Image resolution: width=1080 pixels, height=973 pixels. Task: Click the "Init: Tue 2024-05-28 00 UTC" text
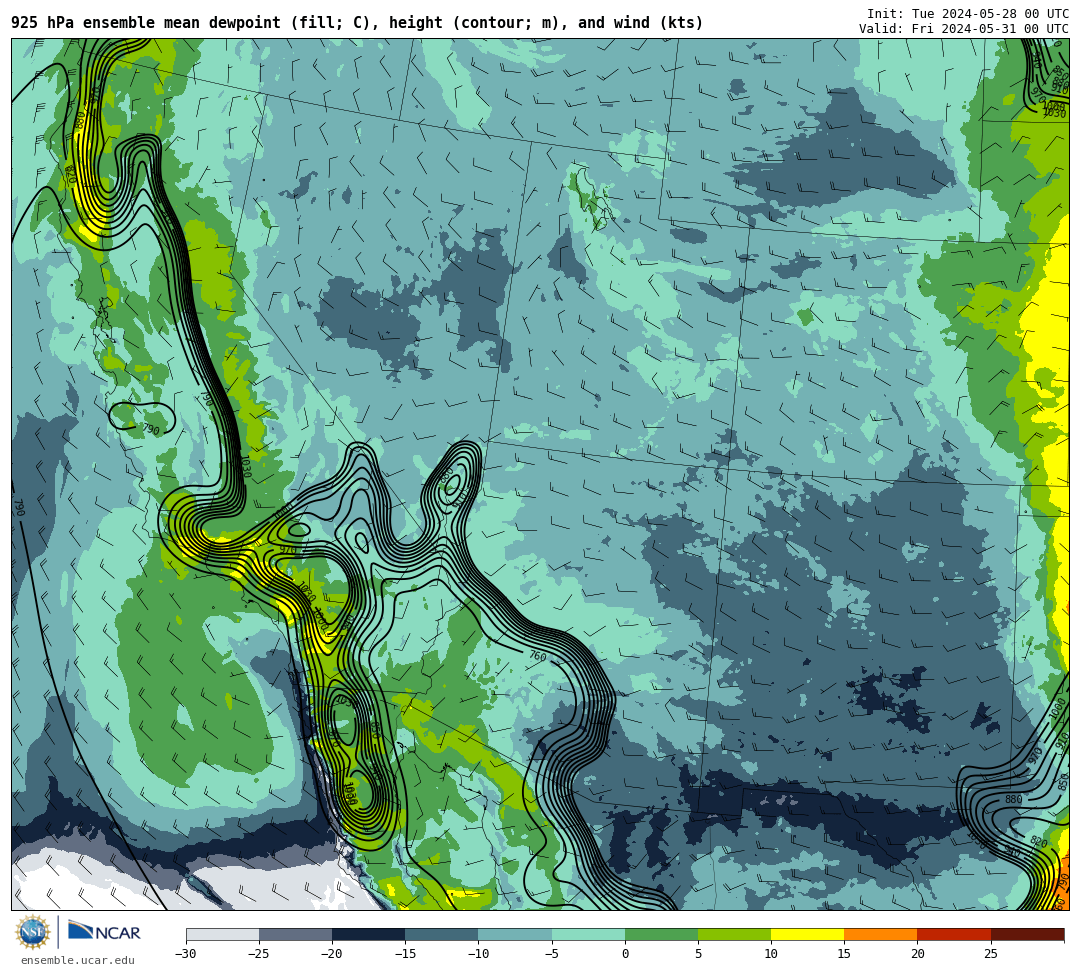click(x=968, y=14)
